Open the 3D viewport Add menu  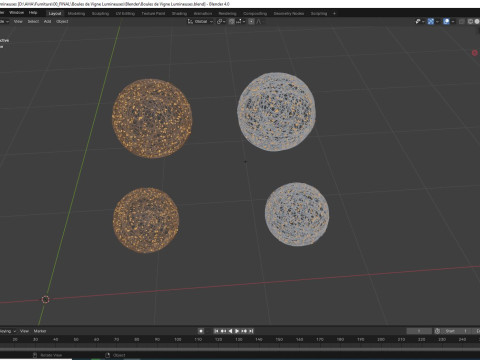pos(47,21)
